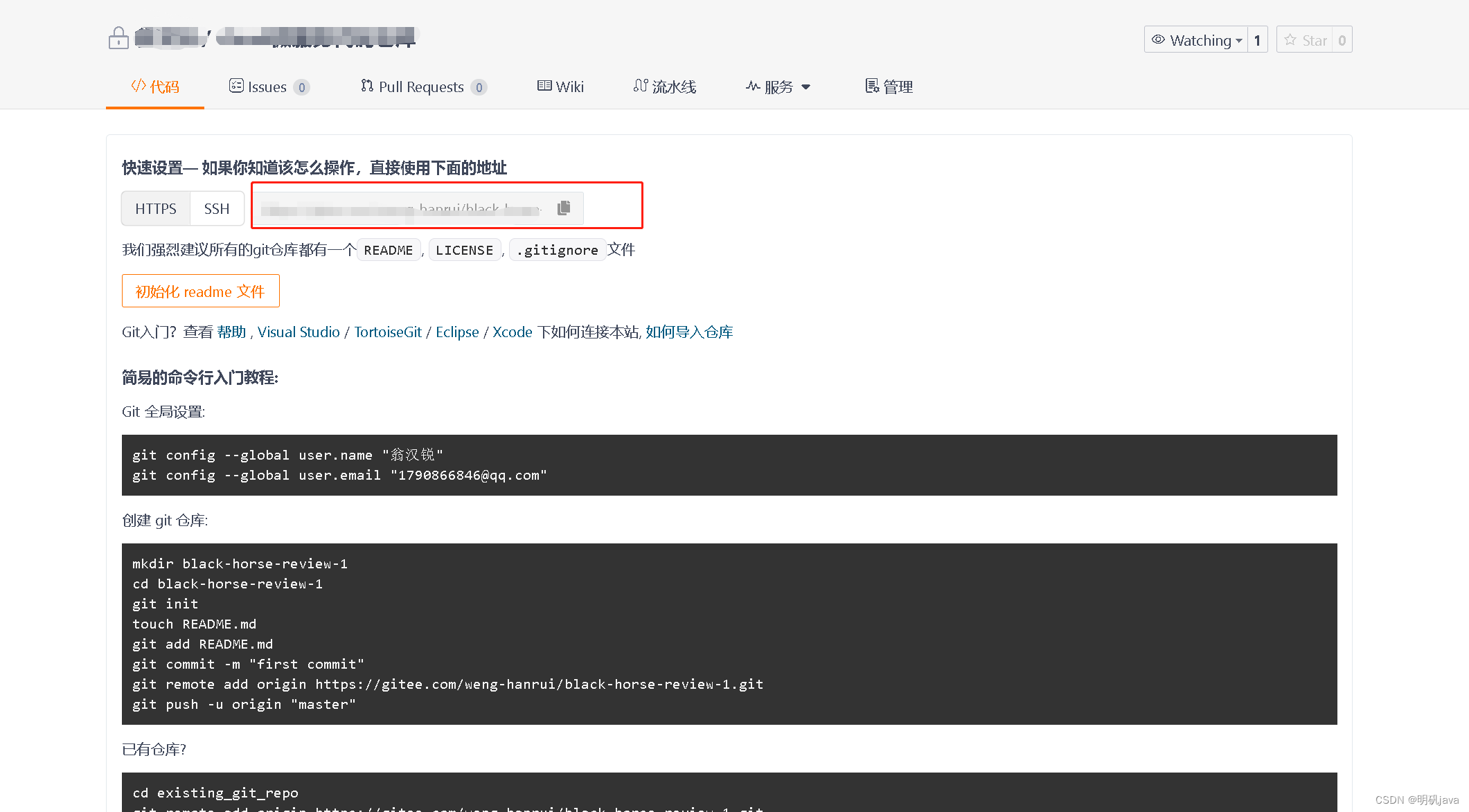Open the Pull Requests tab
The width and height of the screenshot is (1469, 812).
click(x=422, y=87)
